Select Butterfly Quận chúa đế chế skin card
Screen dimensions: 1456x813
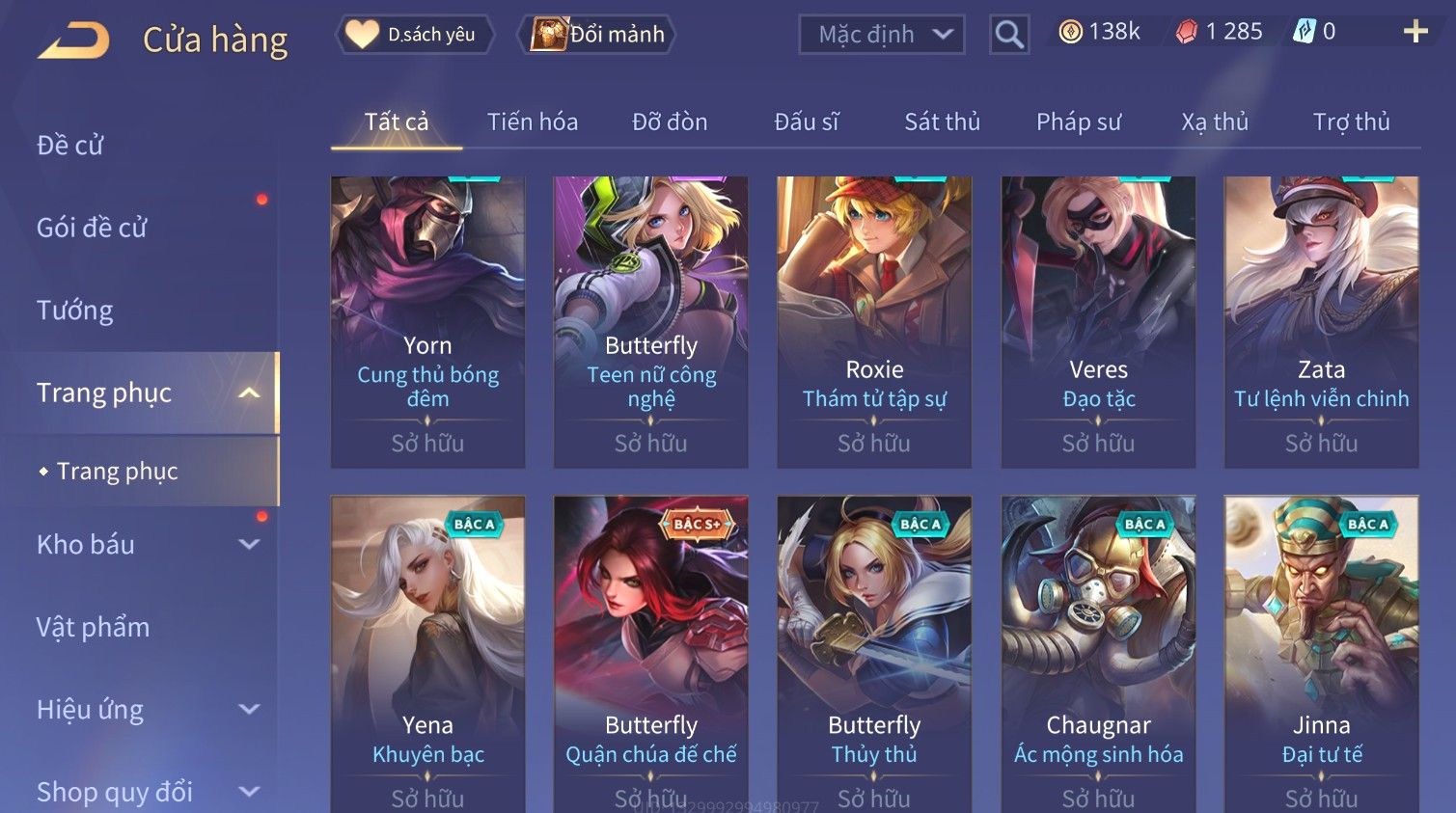click(651, 654)
